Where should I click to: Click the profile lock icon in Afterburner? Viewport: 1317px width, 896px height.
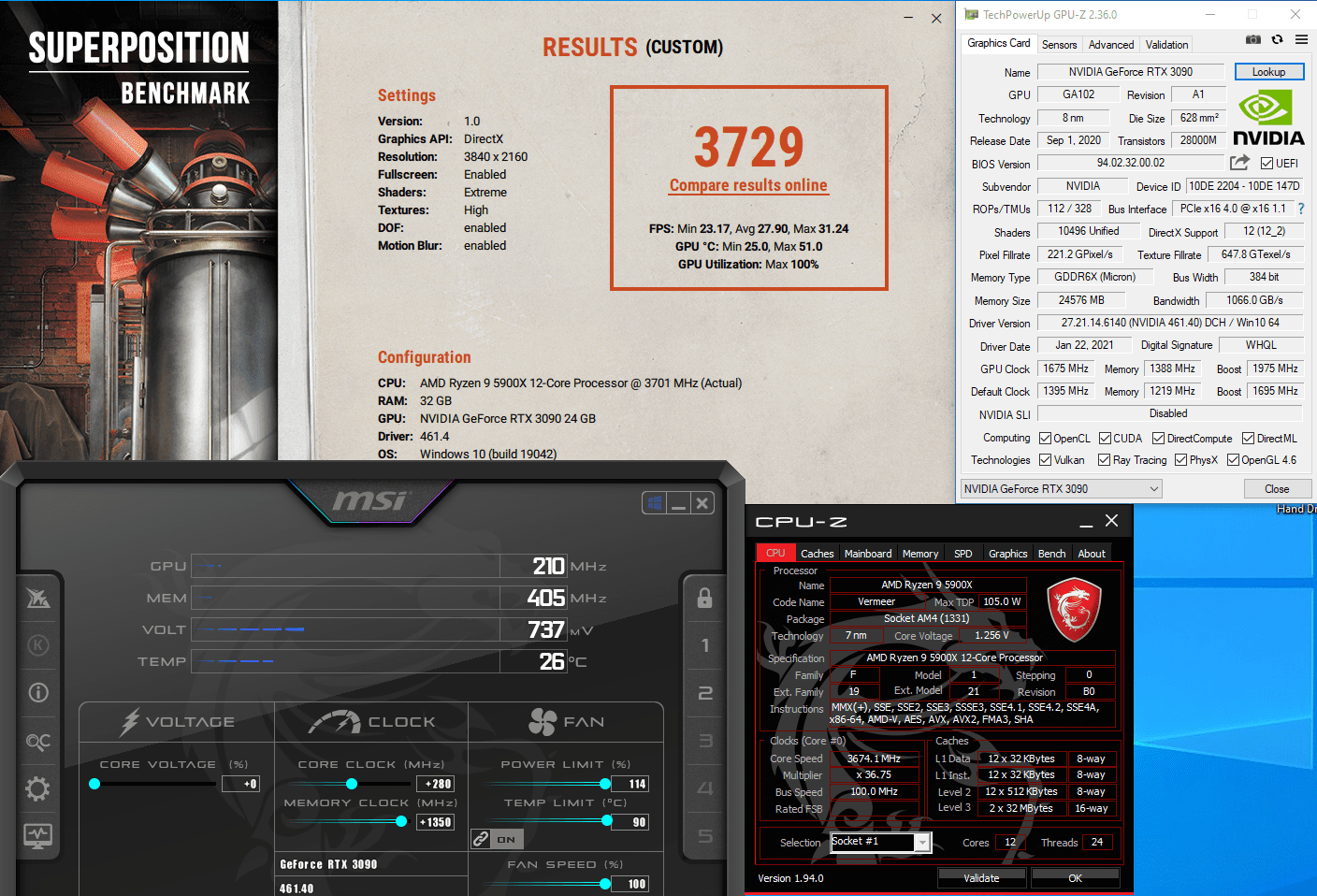705,599
